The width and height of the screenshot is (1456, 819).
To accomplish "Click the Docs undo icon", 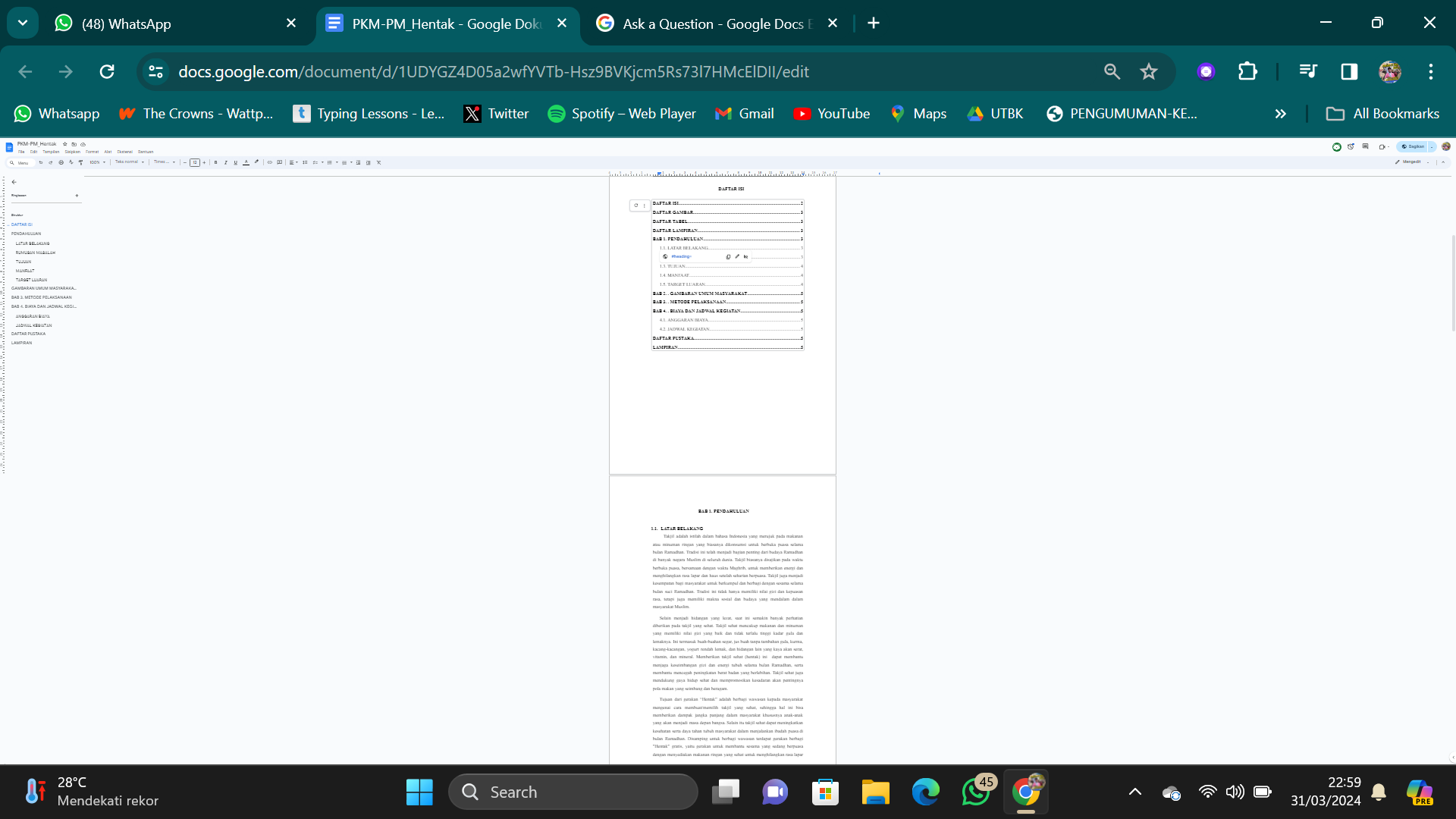I will tap(41, 162).
